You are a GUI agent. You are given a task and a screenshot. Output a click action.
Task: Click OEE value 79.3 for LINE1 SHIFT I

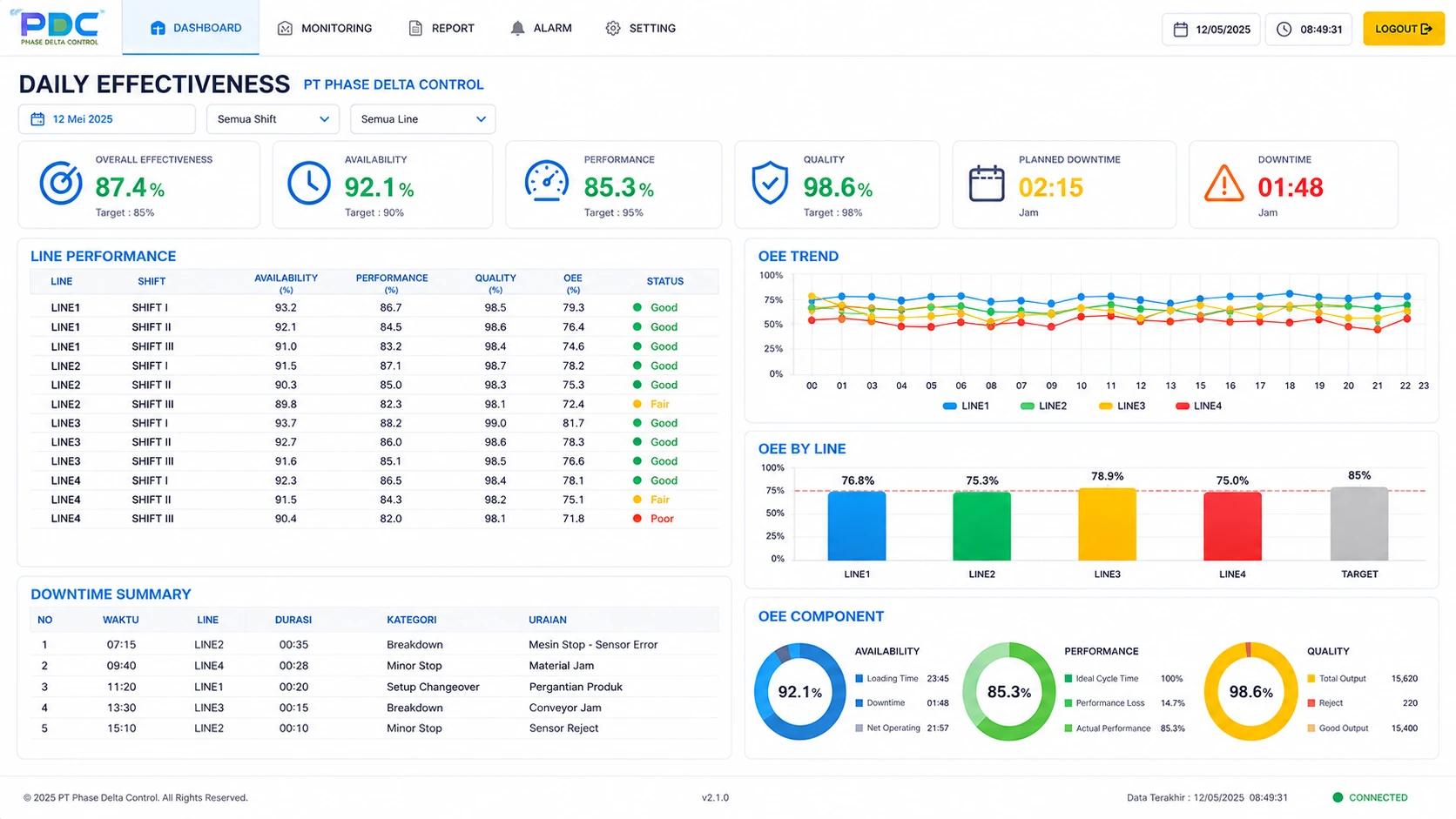(x=573, y=308)
